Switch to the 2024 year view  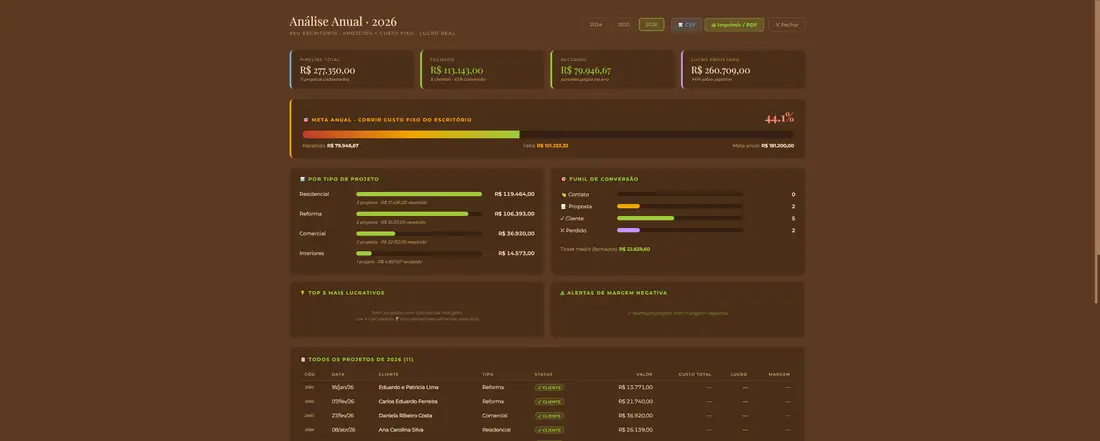tap(596, 25)
